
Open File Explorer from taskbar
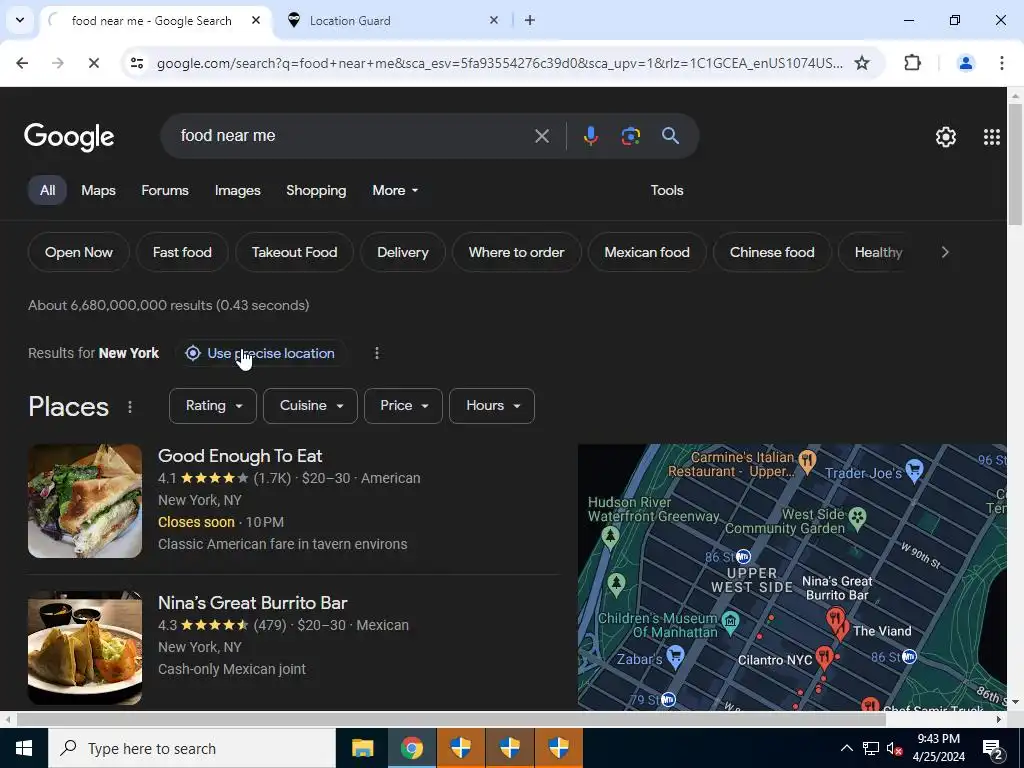coord(362,748)
